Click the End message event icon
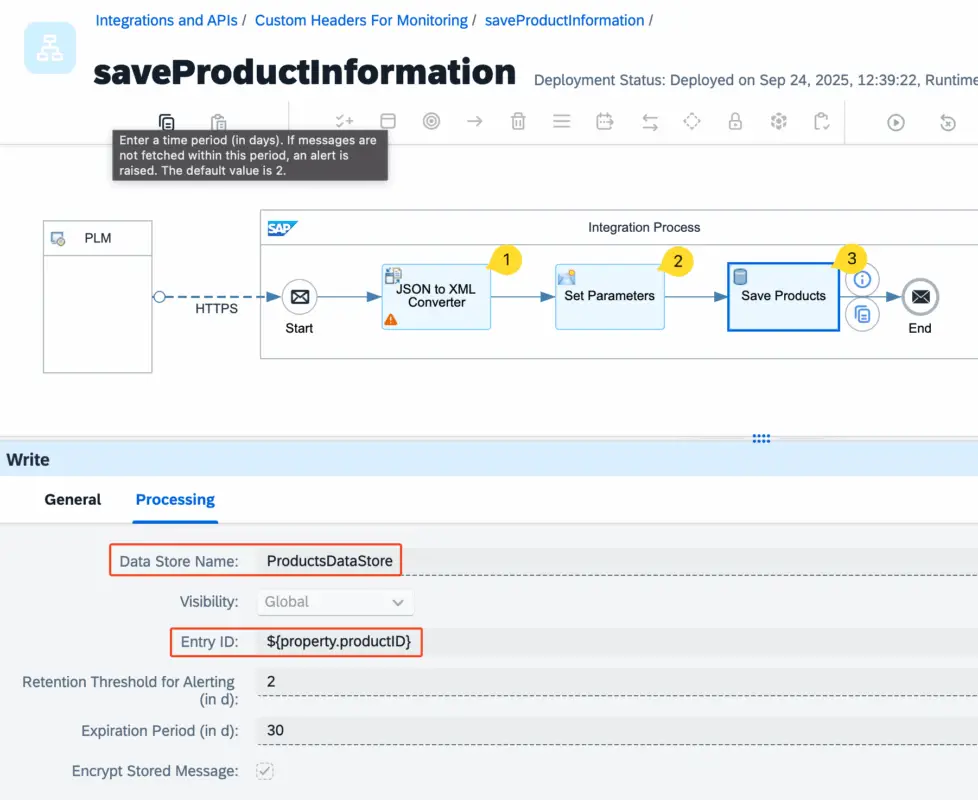Screen dimensions: 978x800 pos(919,297)
